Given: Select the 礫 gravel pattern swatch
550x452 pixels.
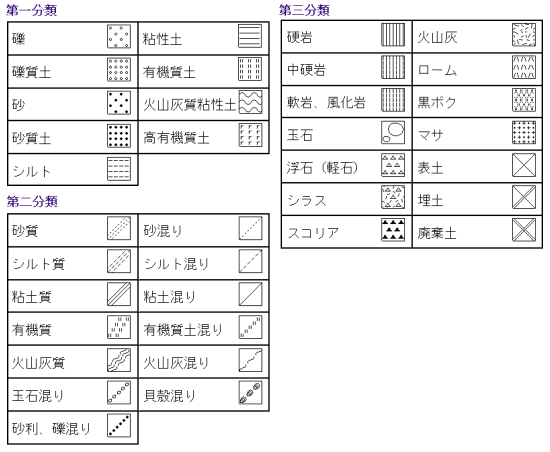Looking at the screenshot, I should click(x=119, y=36).
